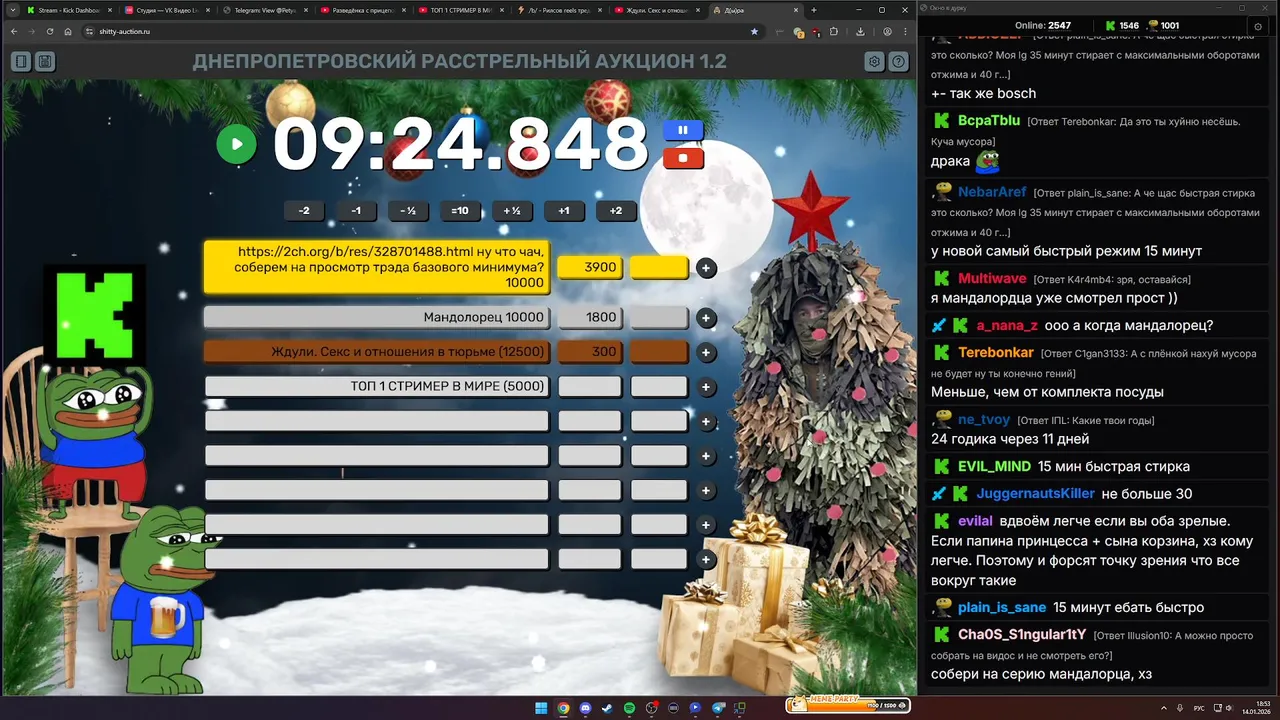This screenshot has height=720, width=1280.
Task: Switch to ТОП 1 СТРИМЕР В МИРЕ tab
Action: click(x=460, y=10)
